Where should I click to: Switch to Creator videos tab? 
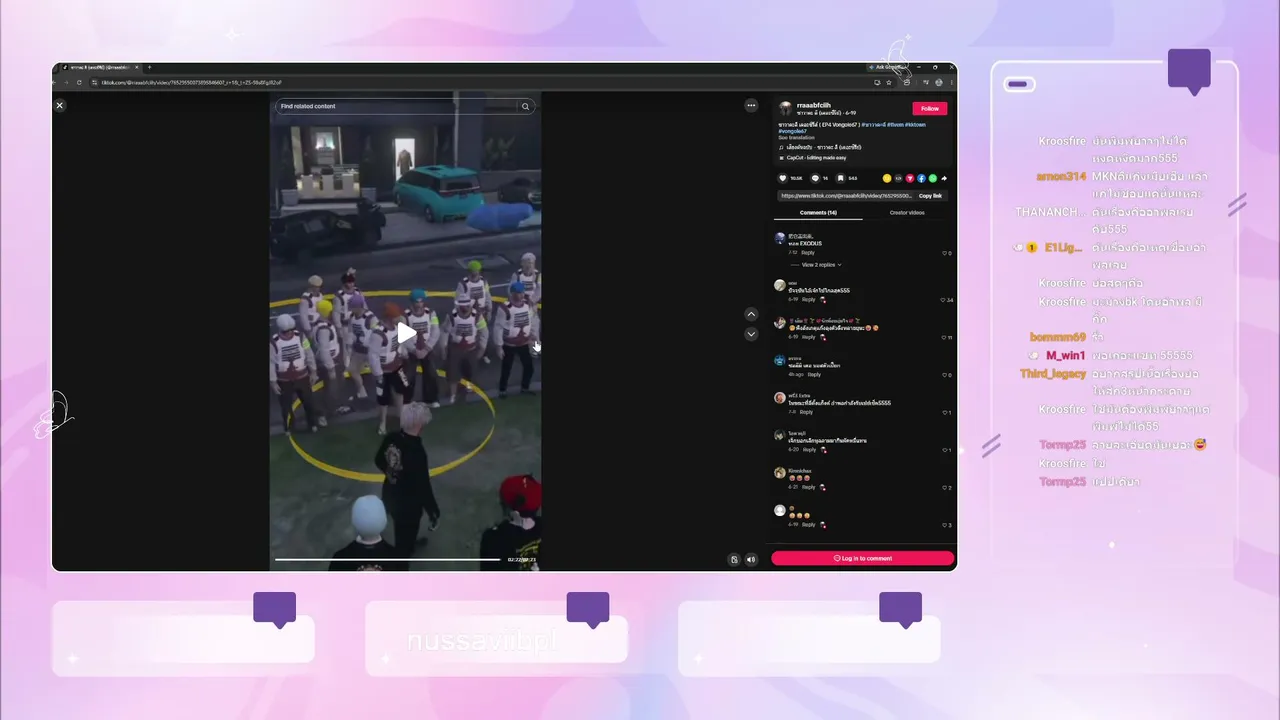click(907, 213)
